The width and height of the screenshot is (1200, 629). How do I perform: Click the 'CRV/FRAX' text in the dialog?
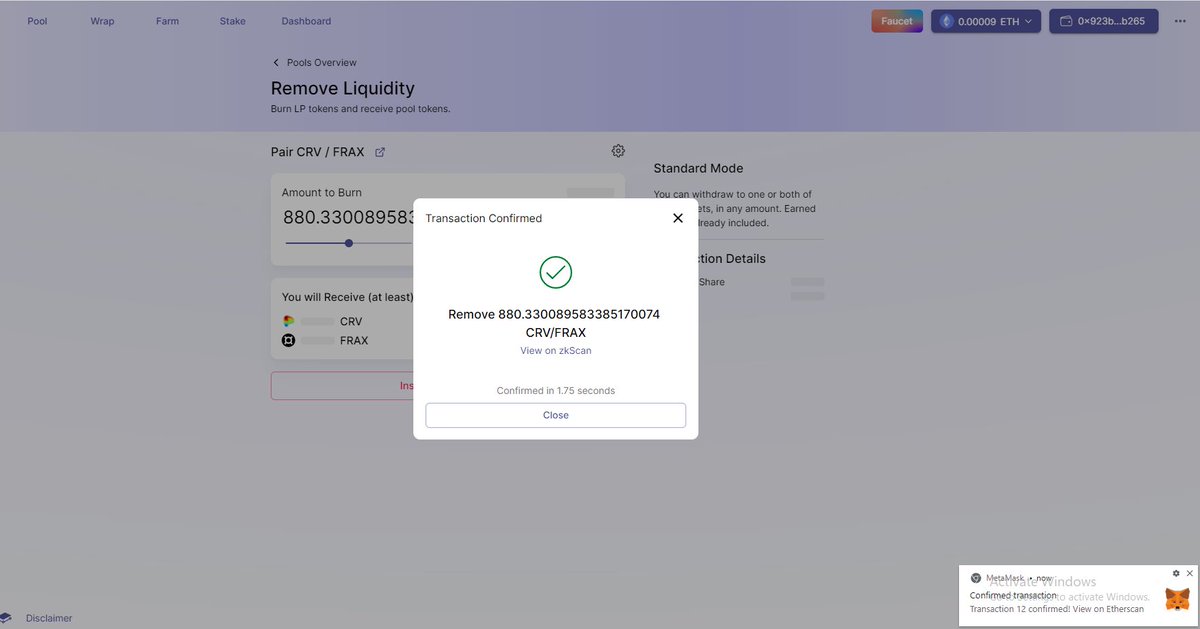coord(556,332)
